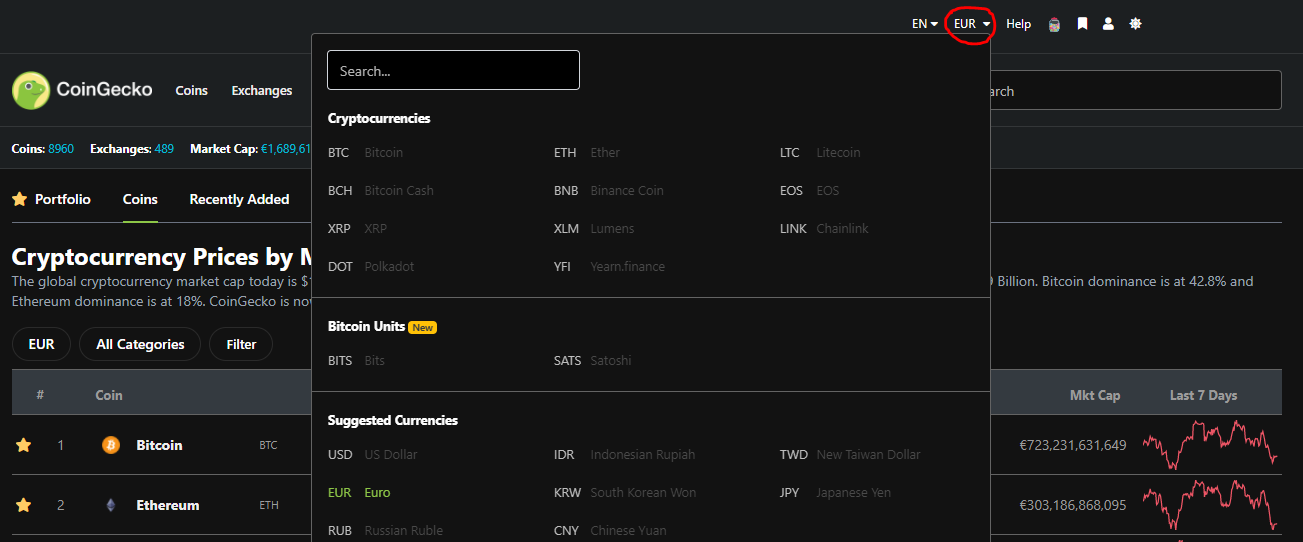Viewport: 1303px width, 542px height.
Task: Toggle the light/dark theme sun icon
Action: point(1135,24)
